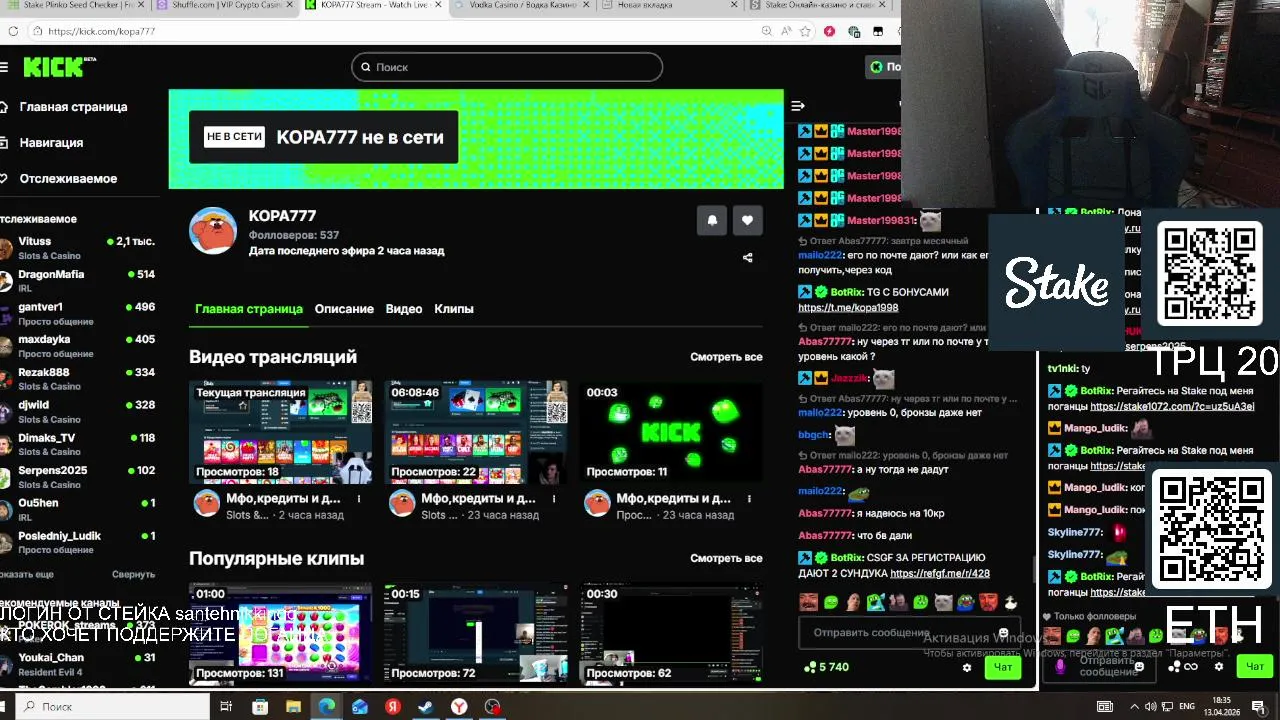The width and height of the screenshot is (1280, 720).
Task: Open chat settings gear next to 5 740
Action: (x=967, y=667)
